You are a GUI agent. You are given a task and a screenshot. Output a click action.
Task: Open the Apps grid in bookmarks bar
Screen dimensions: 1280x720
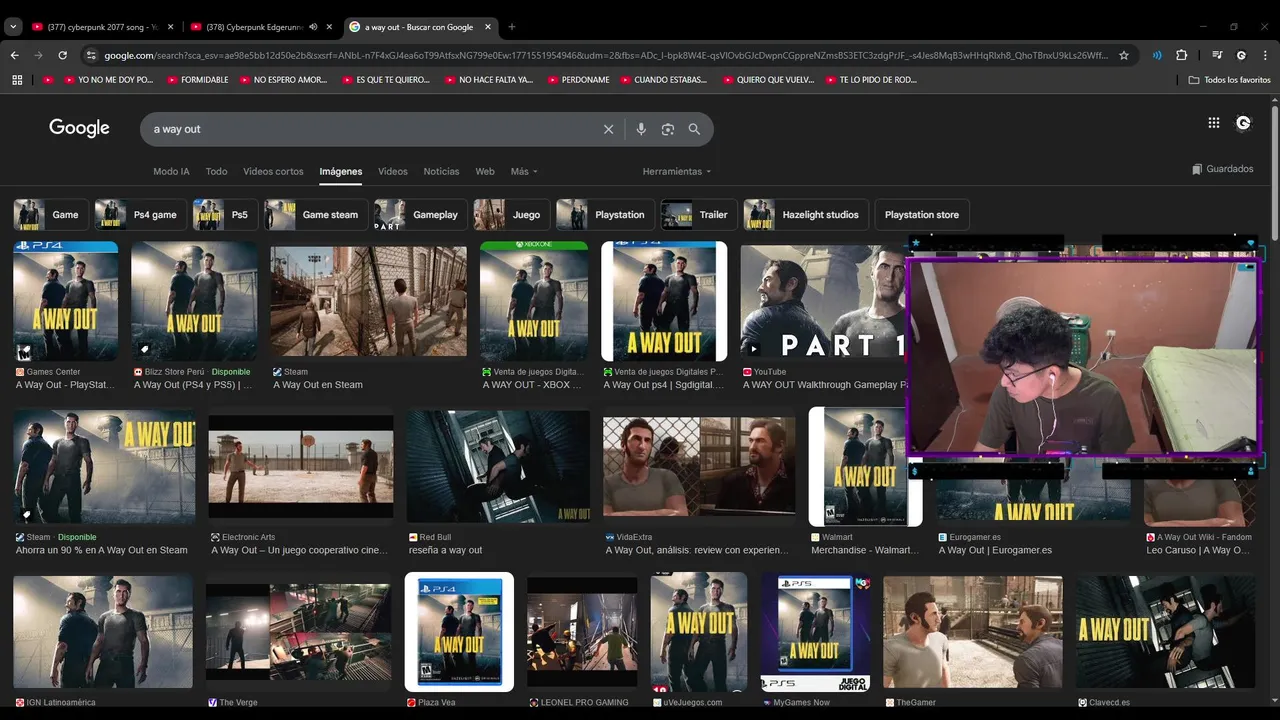click(17, 80)
